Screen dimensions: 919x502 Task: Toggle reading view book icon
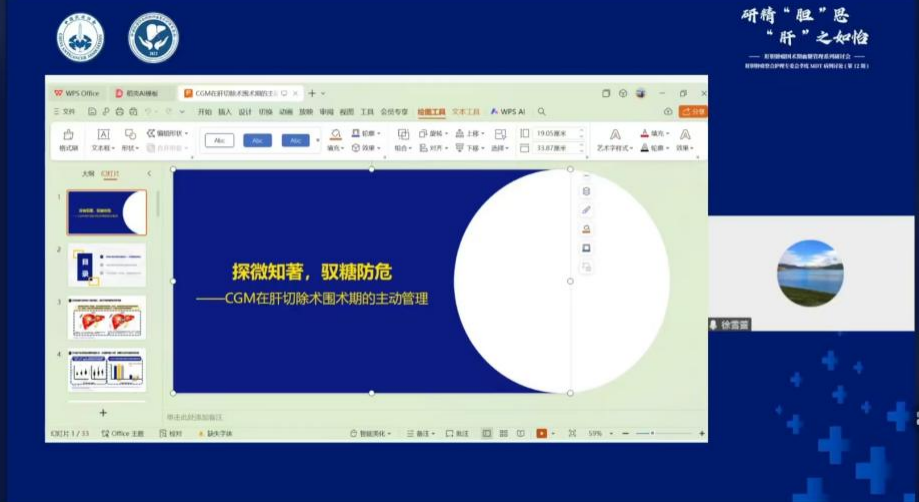click(520, 433)
